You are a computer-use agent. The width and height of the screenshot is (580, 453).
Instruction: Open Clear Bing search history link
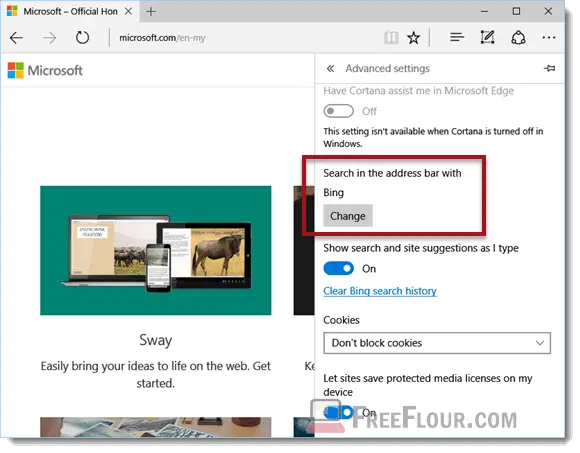tap(380, 291)
